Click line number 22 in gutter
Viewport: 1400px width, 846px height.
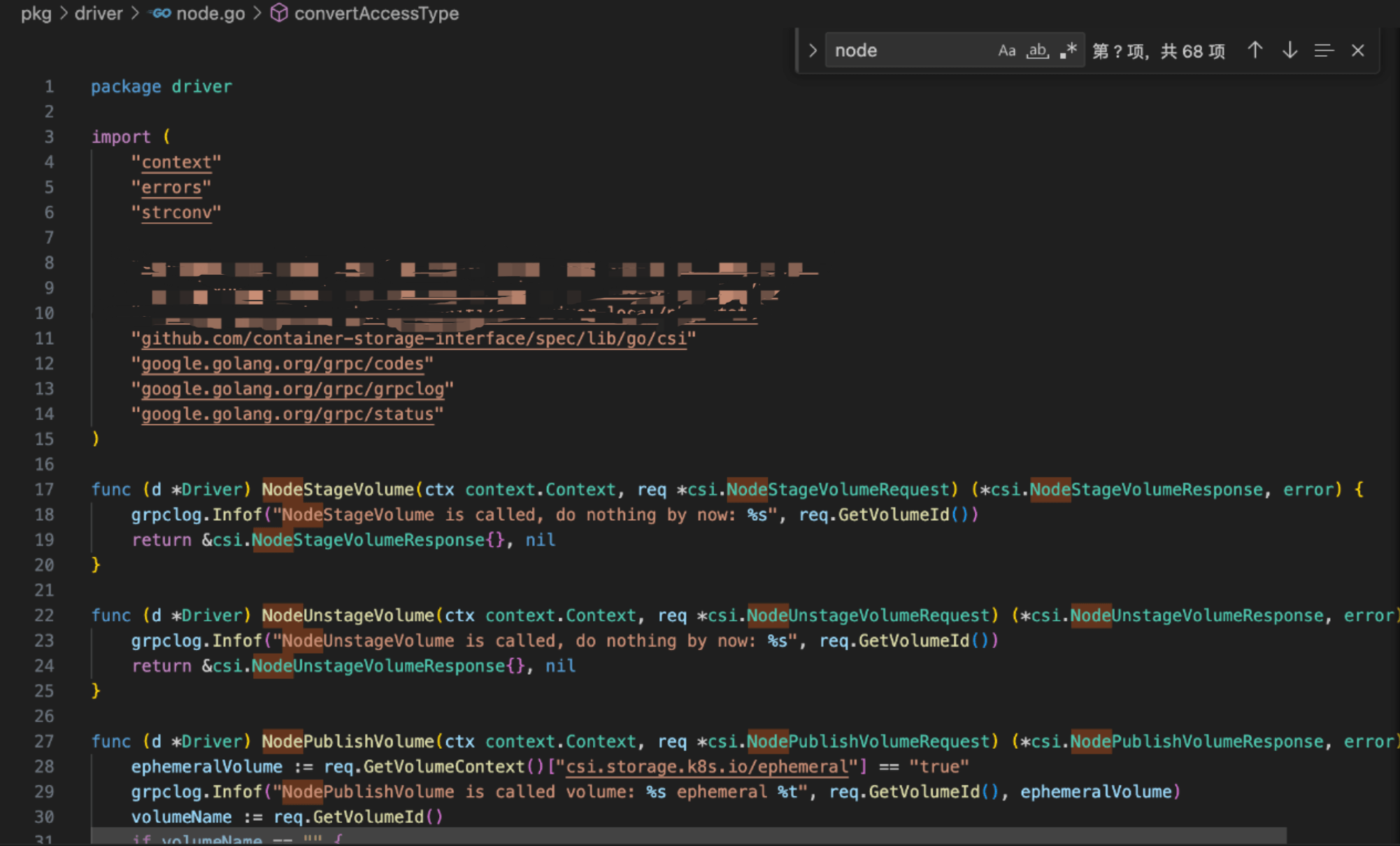pos(44,615)
